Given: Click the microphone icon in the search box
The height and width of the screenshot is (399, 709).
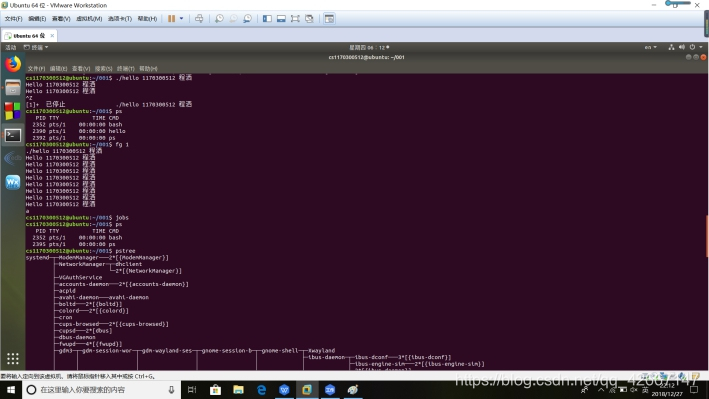Looking at the screenshot, I should [x=171, y=390].
